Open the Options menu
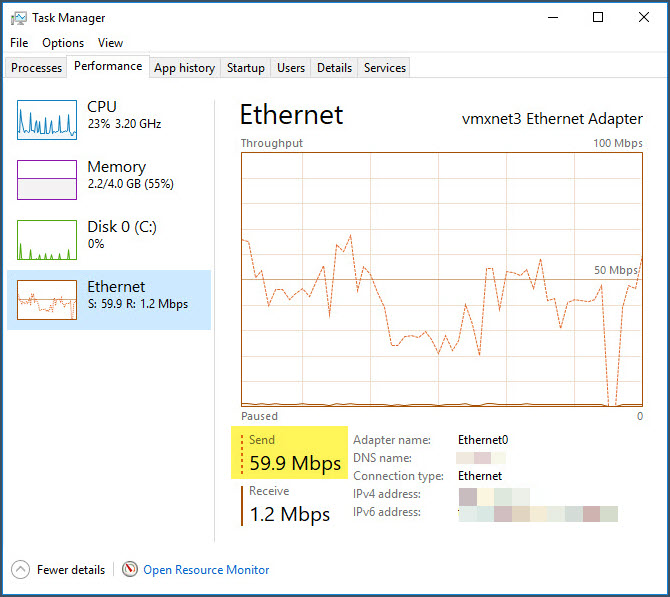 [63, 43]
